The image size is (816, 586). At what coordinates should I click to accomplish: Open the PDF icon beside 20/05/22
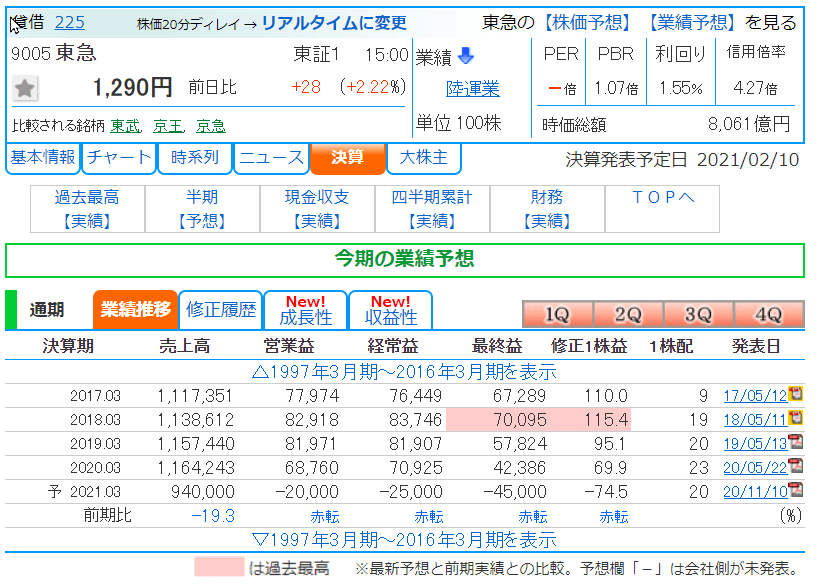(x=796, y=466)
